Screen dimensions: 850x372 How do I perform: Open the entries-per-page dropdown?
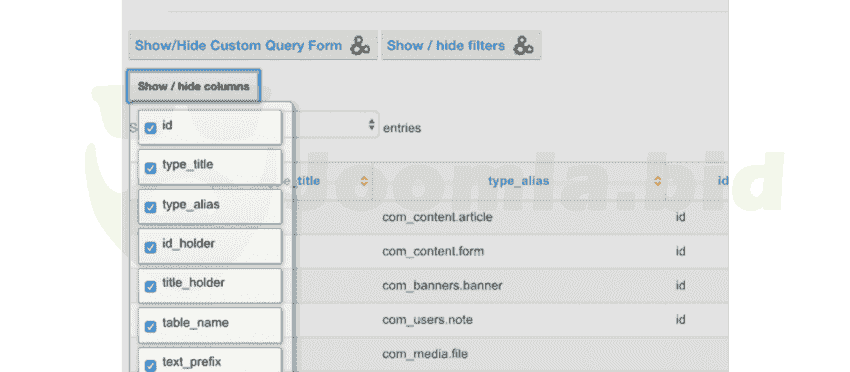pyautogui.click(x=336, y=126)
